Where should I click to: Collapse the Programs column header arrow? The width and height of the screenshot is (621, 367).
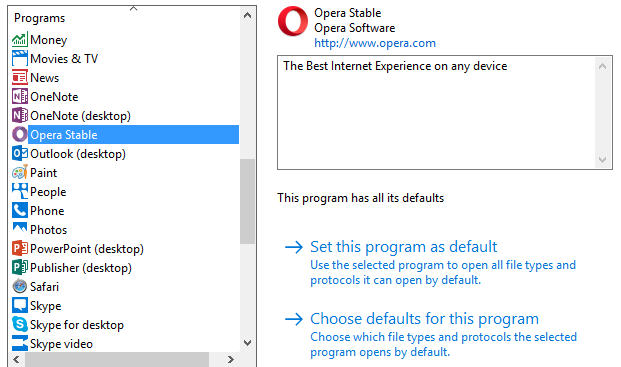133,8
